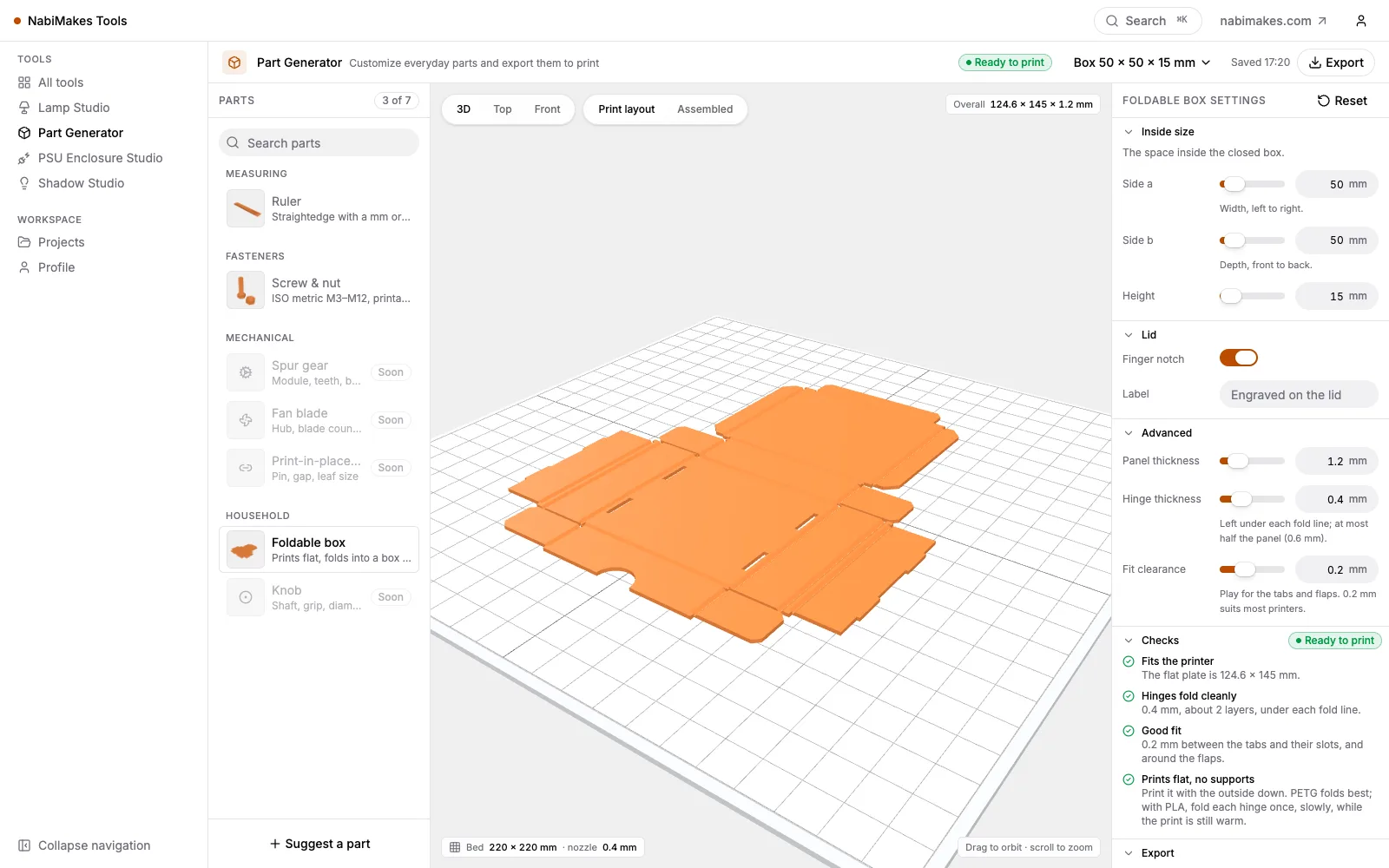
Task: Select the Print layout tab
Action: [626, 109]
